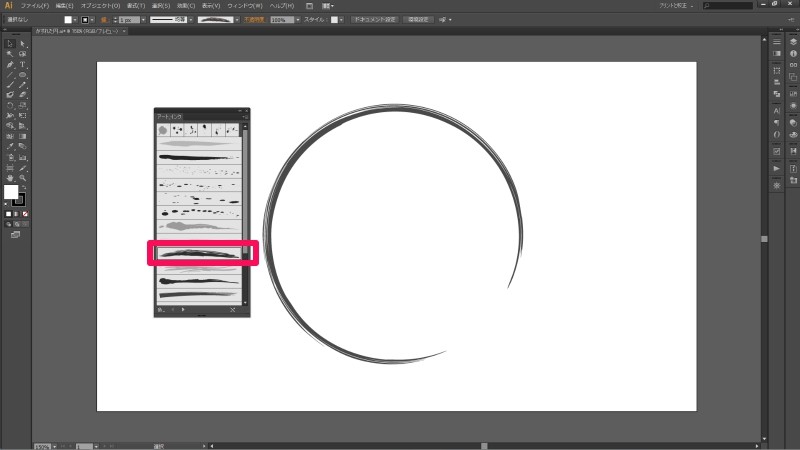
Task: Select the Ellipse tool
Action: pyautogui.click(x=22, y=75)
